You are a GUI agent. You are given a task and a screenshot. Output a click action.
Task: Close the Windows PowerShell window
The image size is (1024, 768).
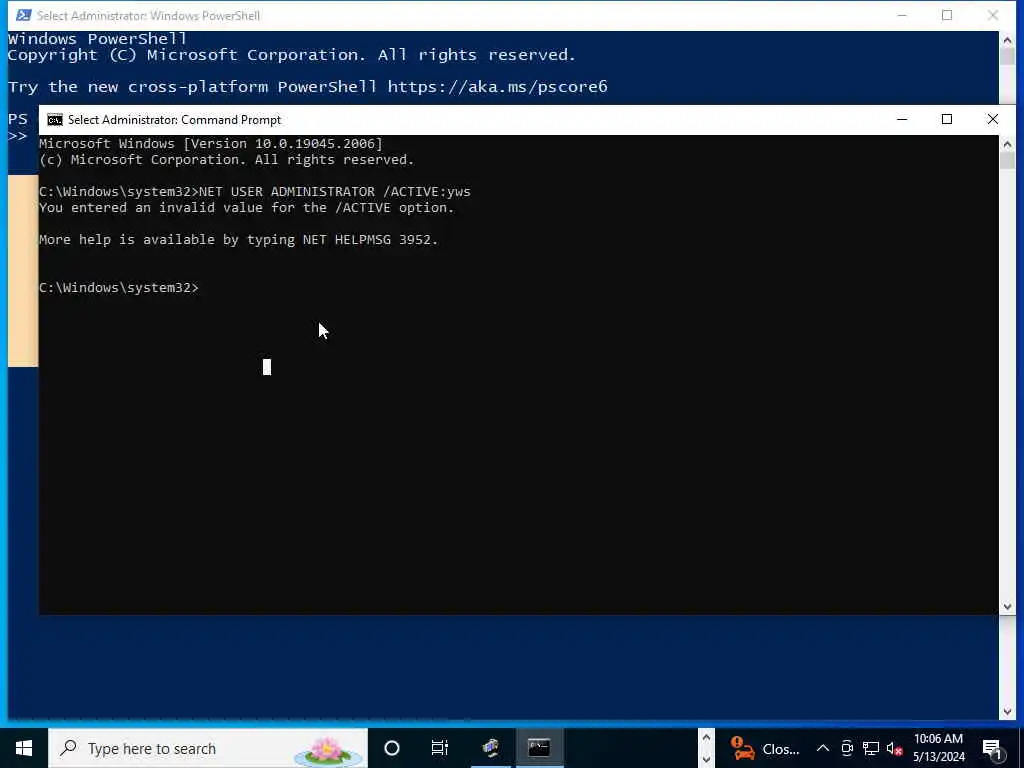[x=993, y=15]
